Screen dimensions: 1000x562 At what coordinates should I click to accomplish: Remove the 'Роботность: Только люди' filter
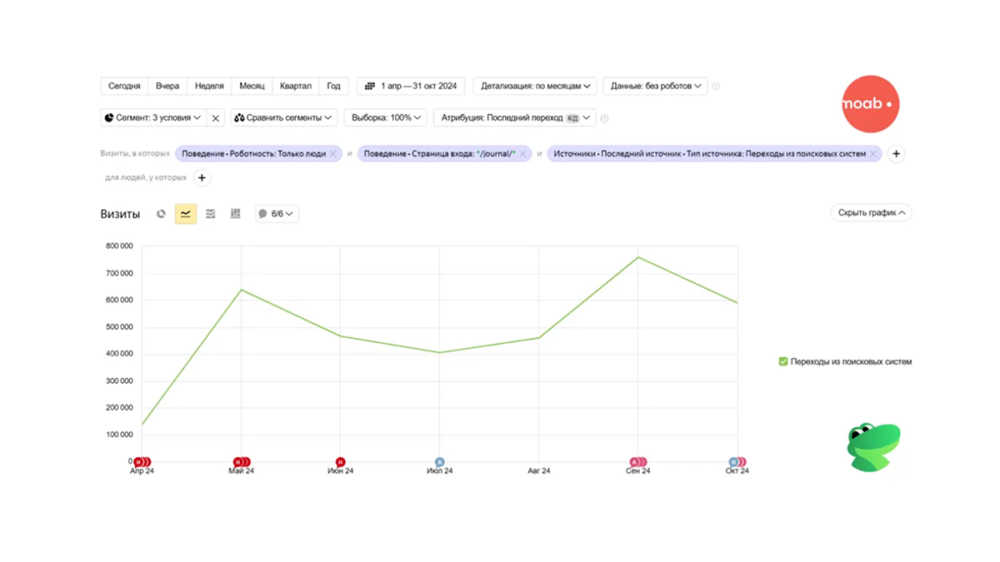[x=333, y=154]
